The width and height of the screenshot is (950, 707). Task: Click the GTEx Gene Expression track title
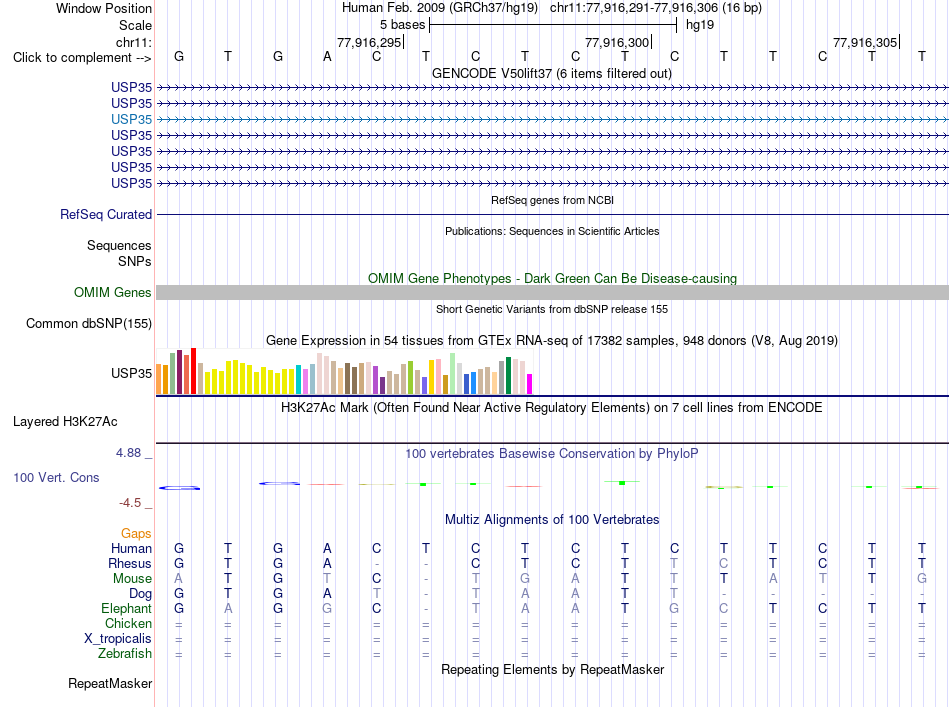551,340
